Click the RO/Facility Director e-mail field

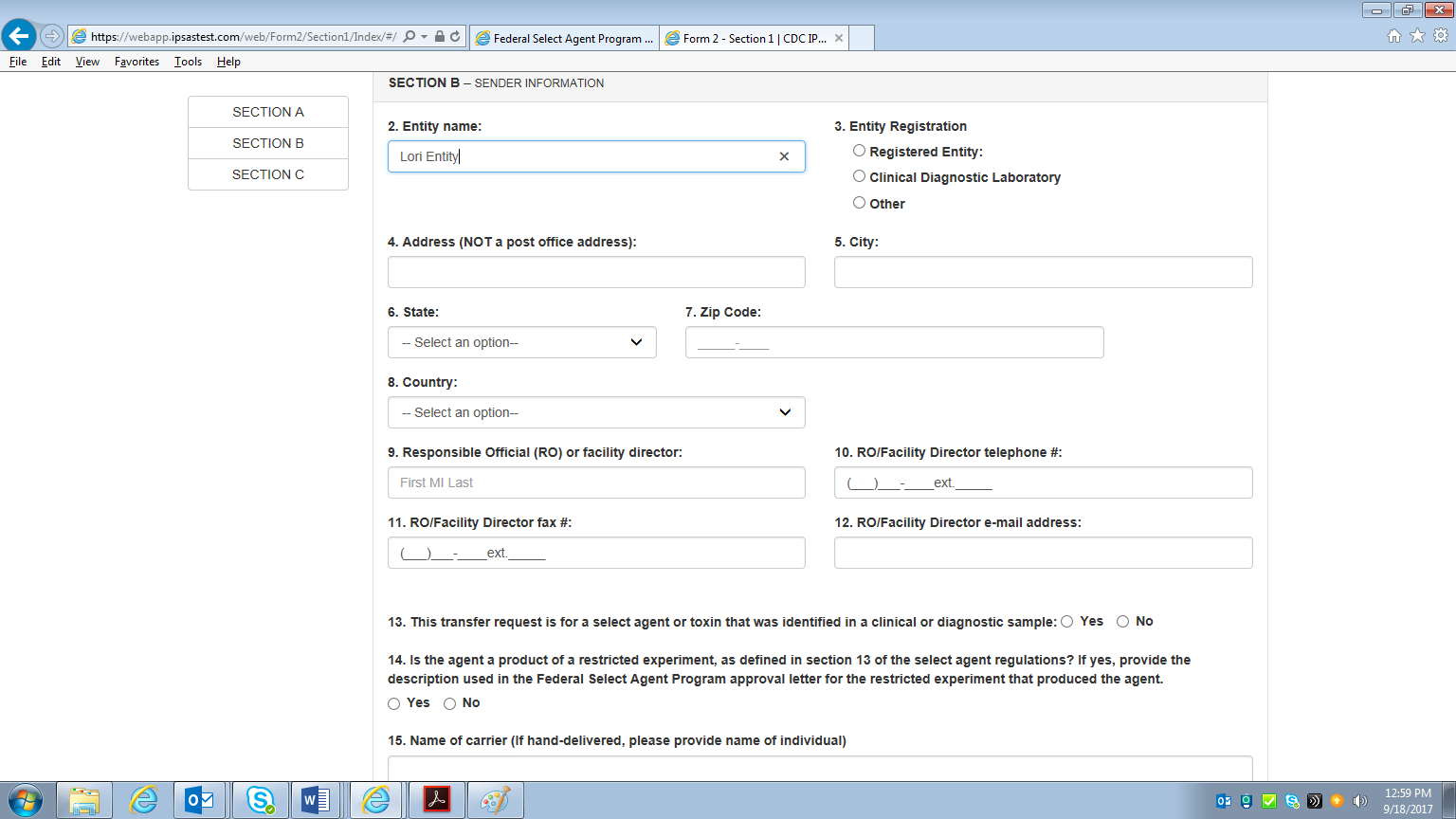click(1043, 553)
